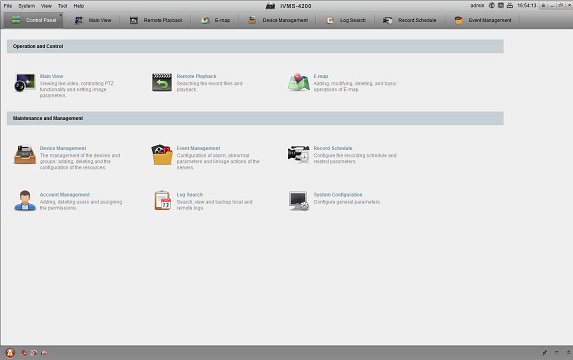
Task: Open the Tool menu
Action: pyautogui.click(x=62, y=6)
